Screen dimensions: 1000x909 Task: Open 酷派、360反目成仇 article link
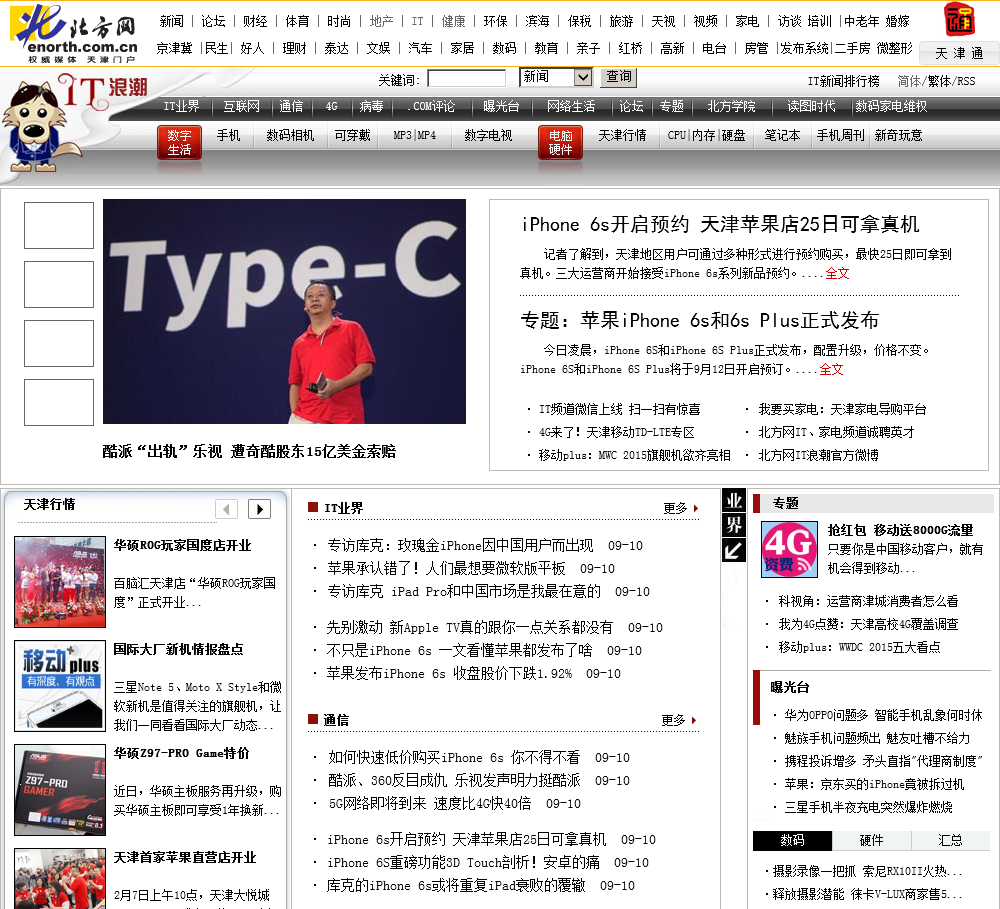click(453, 781)
